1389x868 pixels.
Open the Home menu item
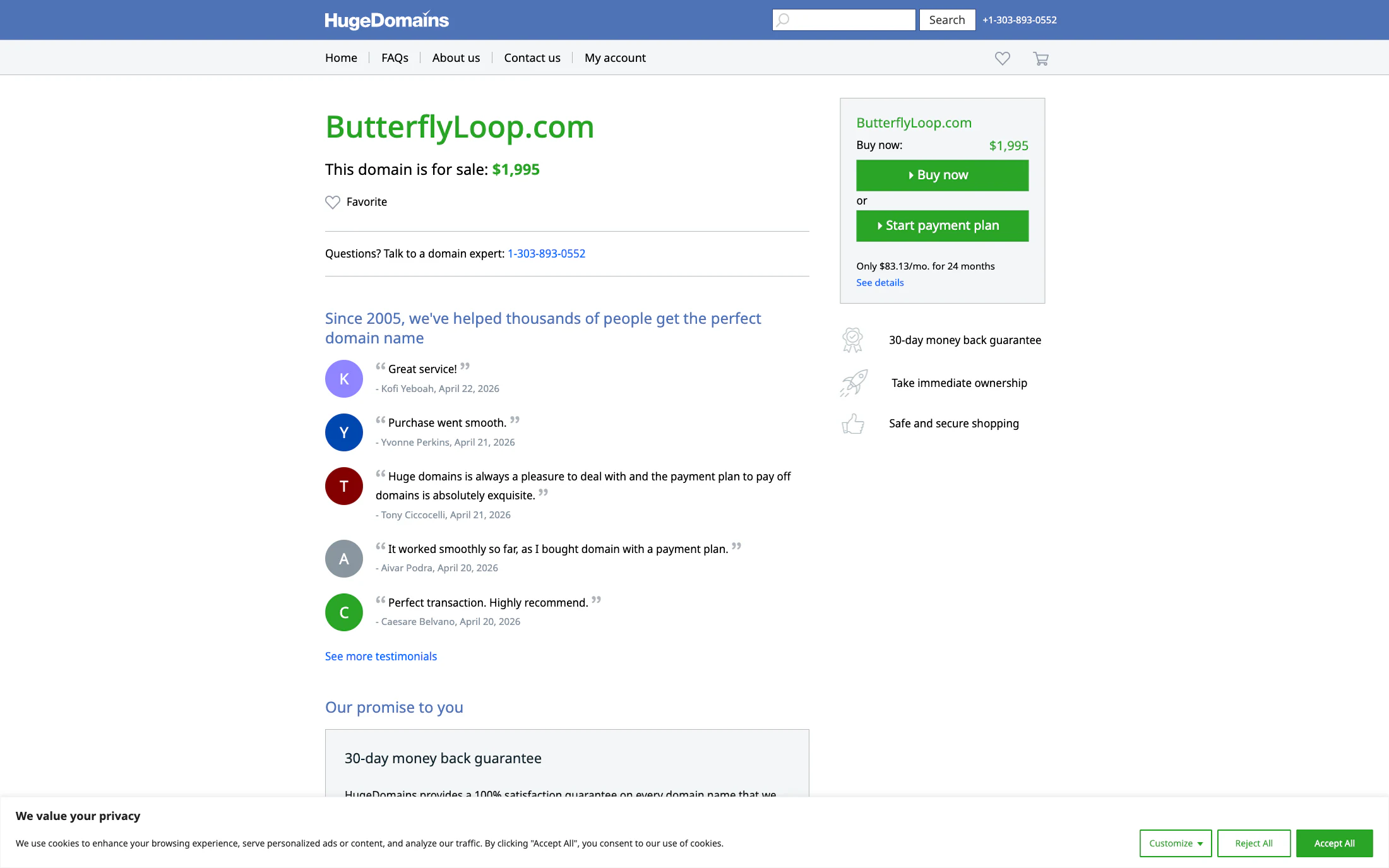point(341,58)
